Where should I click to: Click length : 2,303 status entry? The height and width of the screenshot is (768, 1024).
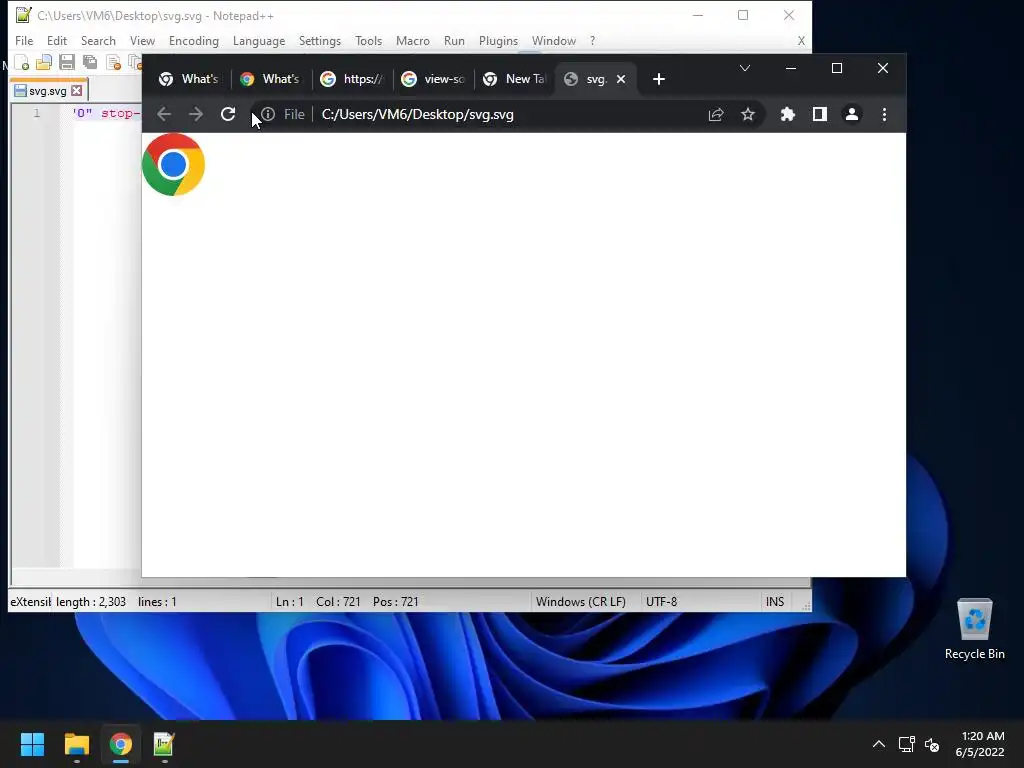[91, 601]
